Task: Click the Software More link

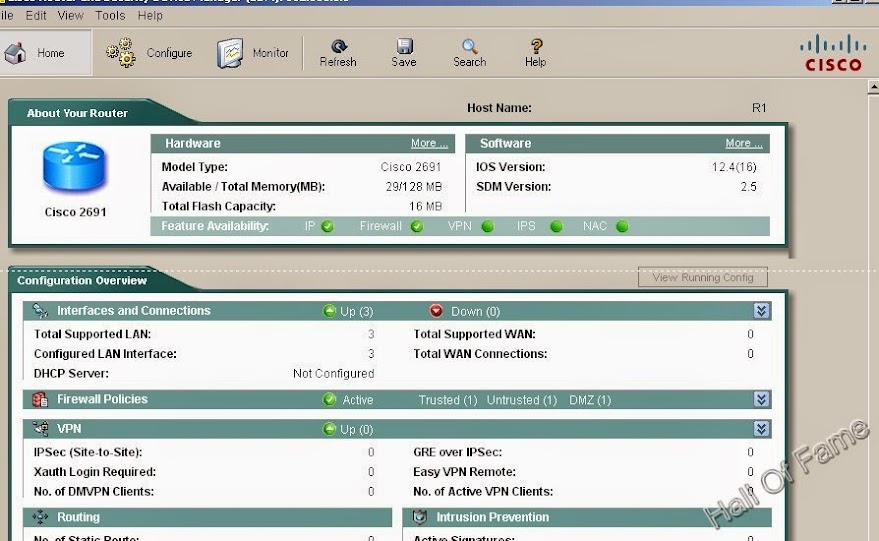Action: pos(743,143)
